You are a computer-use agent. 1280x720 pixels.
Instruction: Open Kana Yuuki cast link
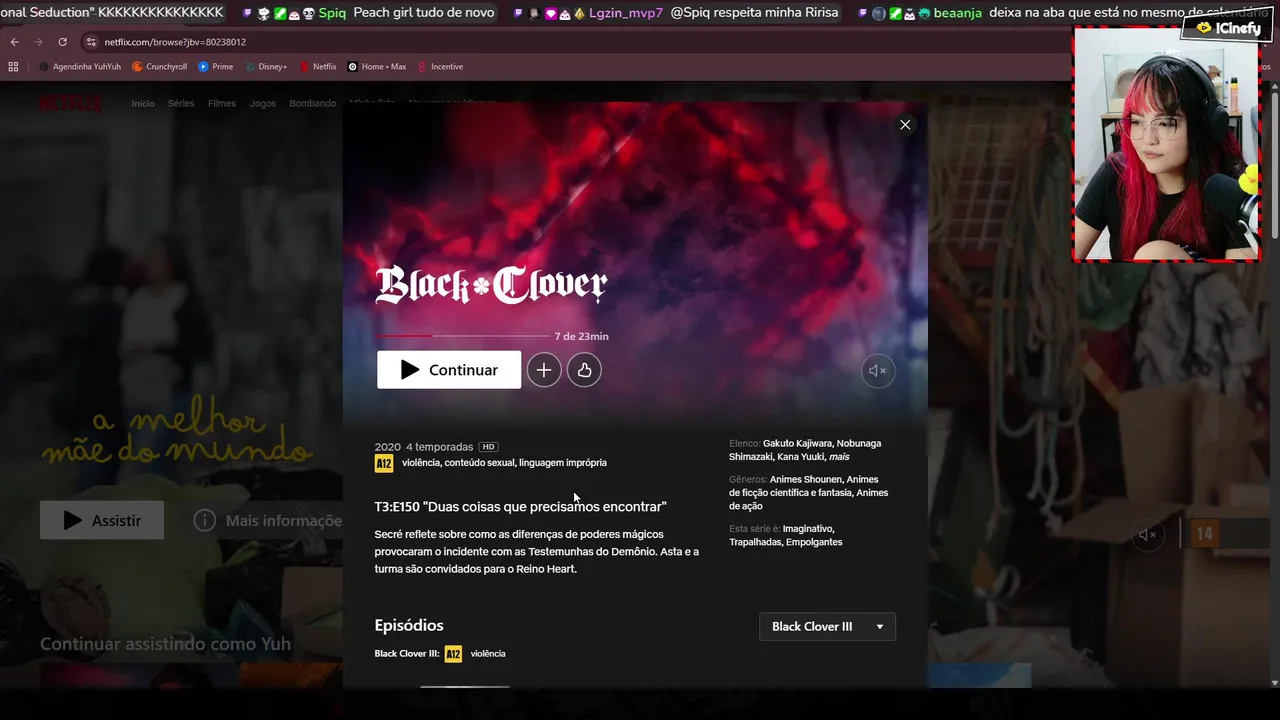pos(800,457)
